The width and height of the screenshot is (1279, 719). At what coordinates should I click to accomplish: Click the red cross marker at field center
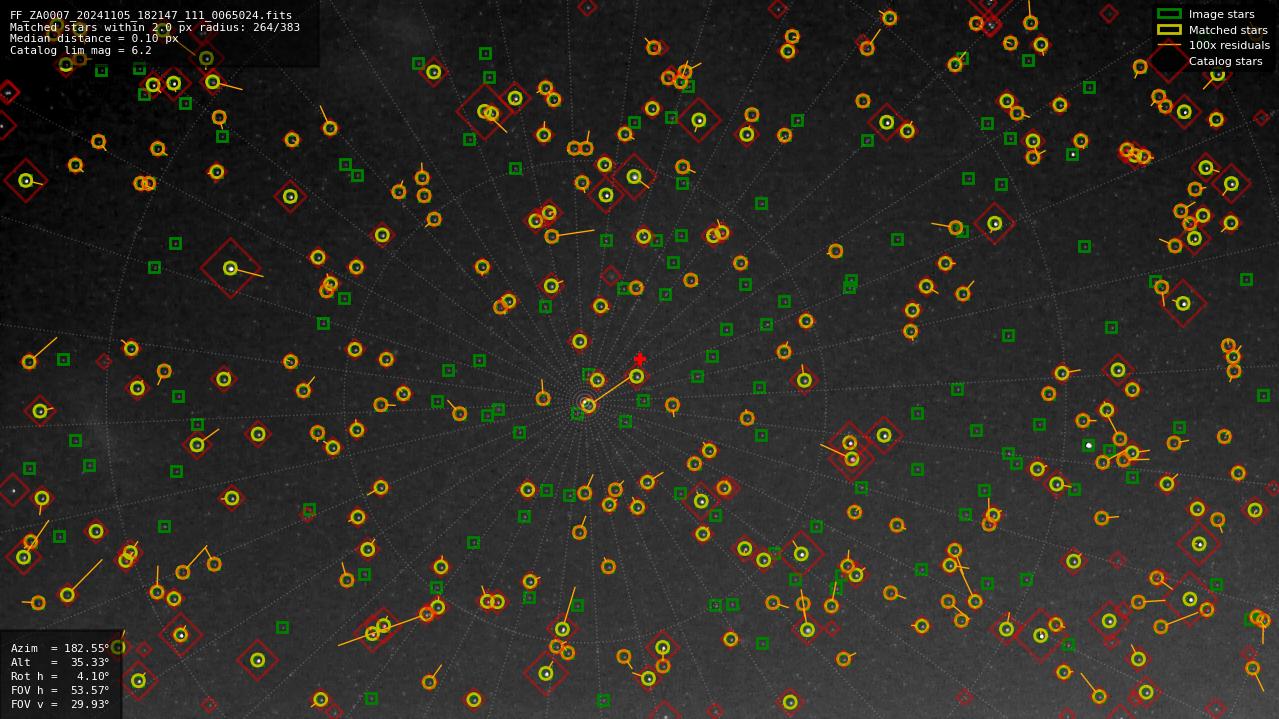click(640, 359)
